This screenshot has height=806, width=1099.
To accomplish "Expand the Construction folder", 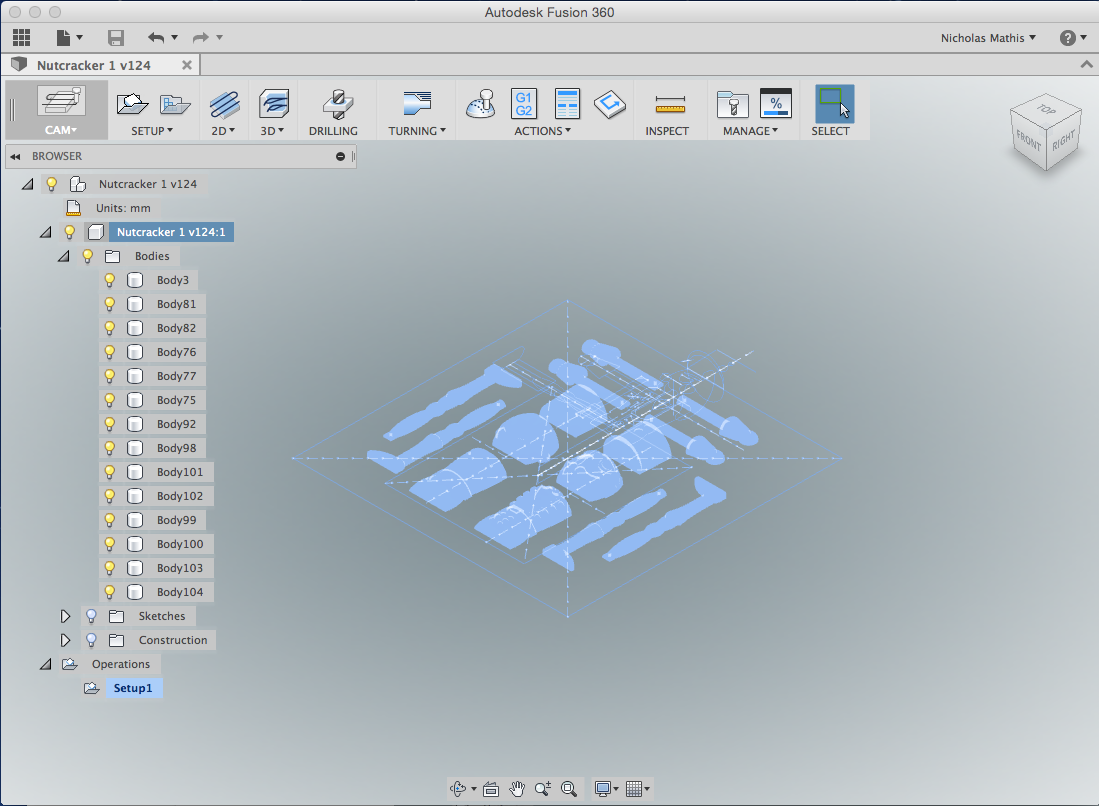I will coord(65,640).
